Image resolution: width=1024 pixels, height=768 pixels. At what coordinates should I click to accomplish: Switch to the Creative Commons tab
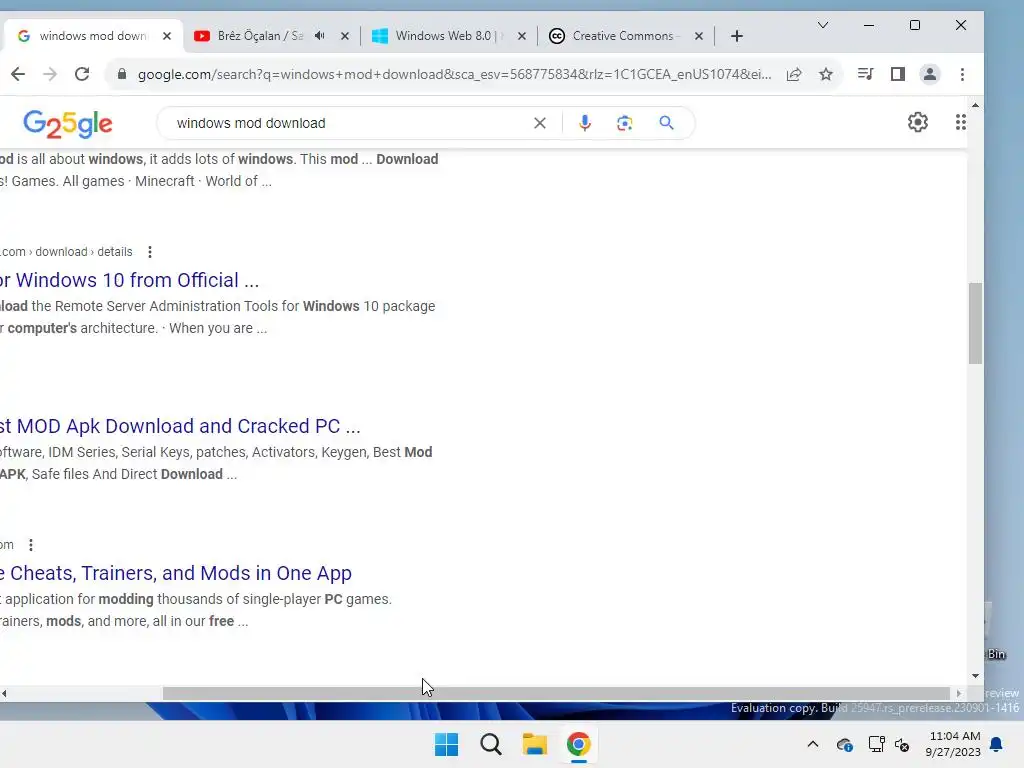point(622,36)
